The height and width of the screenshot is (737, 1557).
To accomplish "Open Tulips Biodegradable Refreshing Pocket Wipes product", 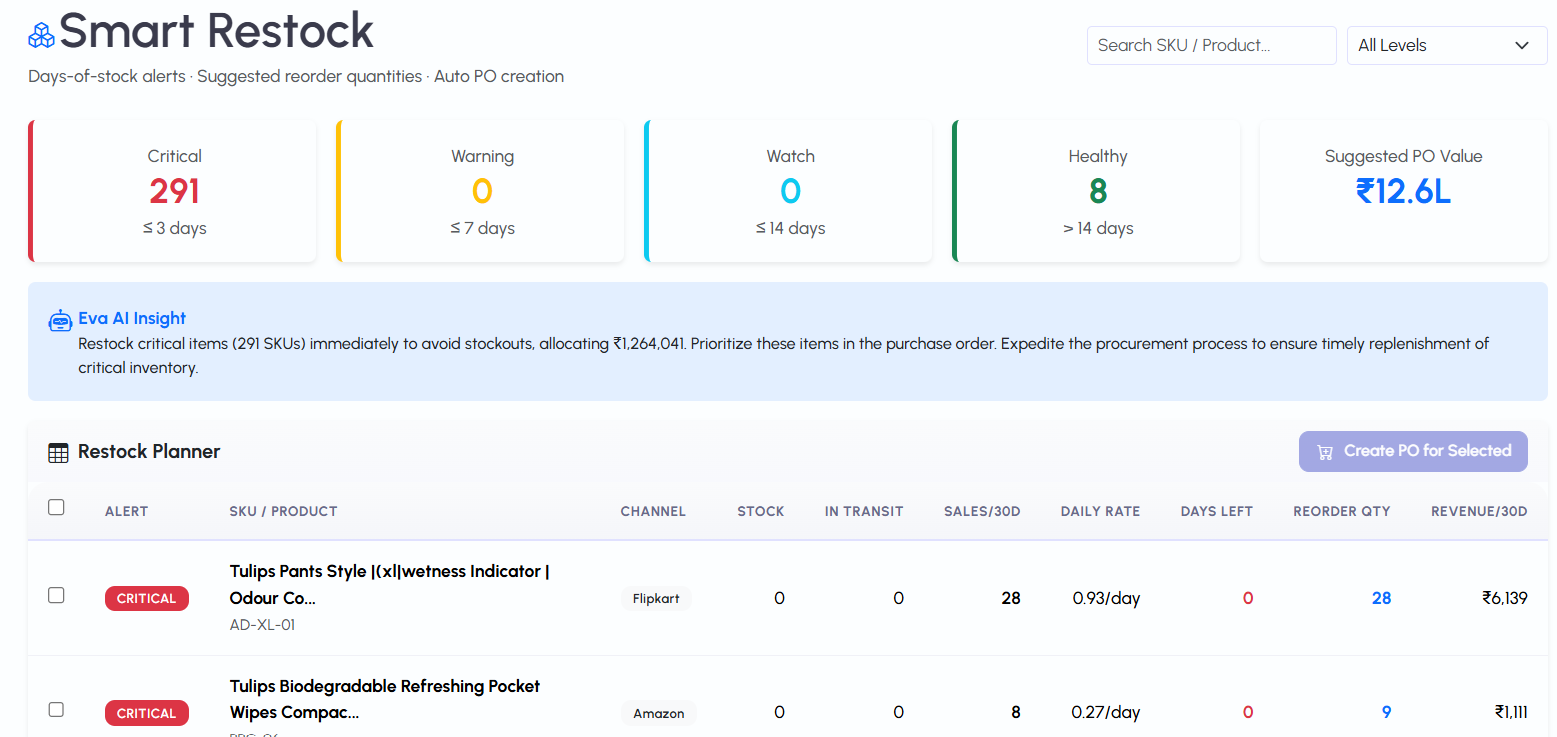I will click(384, 699).
